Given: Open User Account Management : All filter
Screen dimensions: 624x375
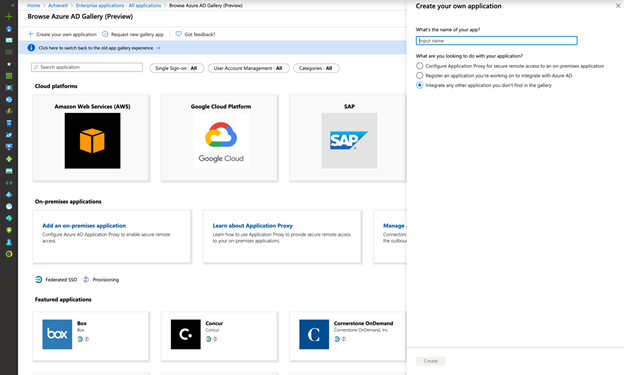Looking at the screenshot, I should click(249, 68).
